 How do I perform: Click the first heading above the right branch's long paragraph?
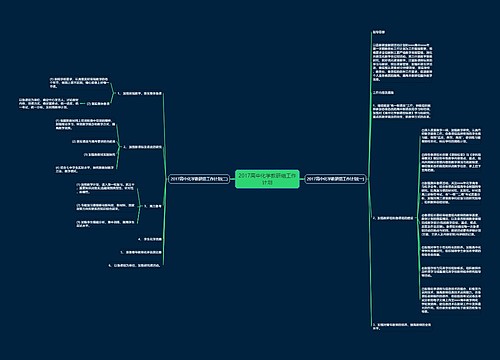379,32
